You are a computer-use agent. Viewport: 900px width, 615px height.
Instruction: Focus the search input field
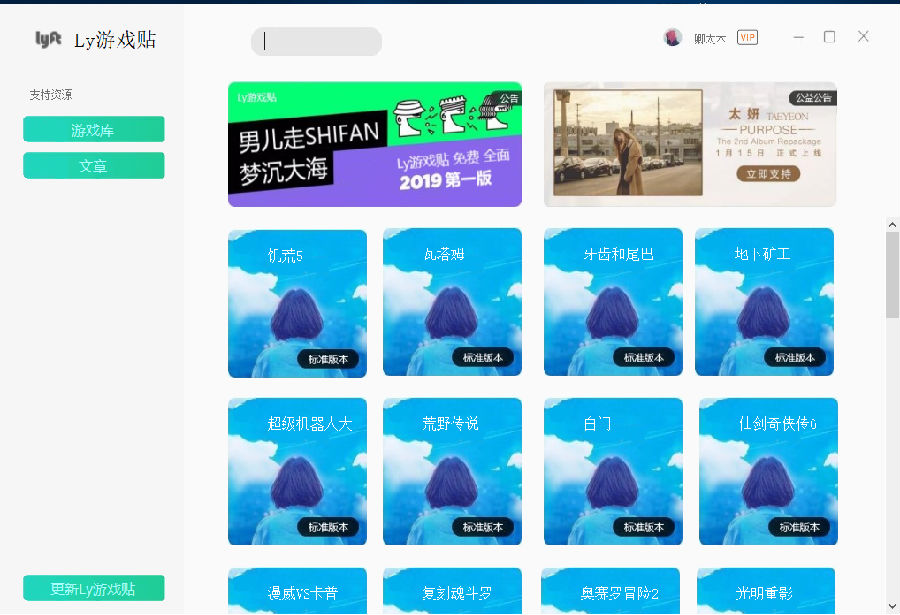coord(316,41)
